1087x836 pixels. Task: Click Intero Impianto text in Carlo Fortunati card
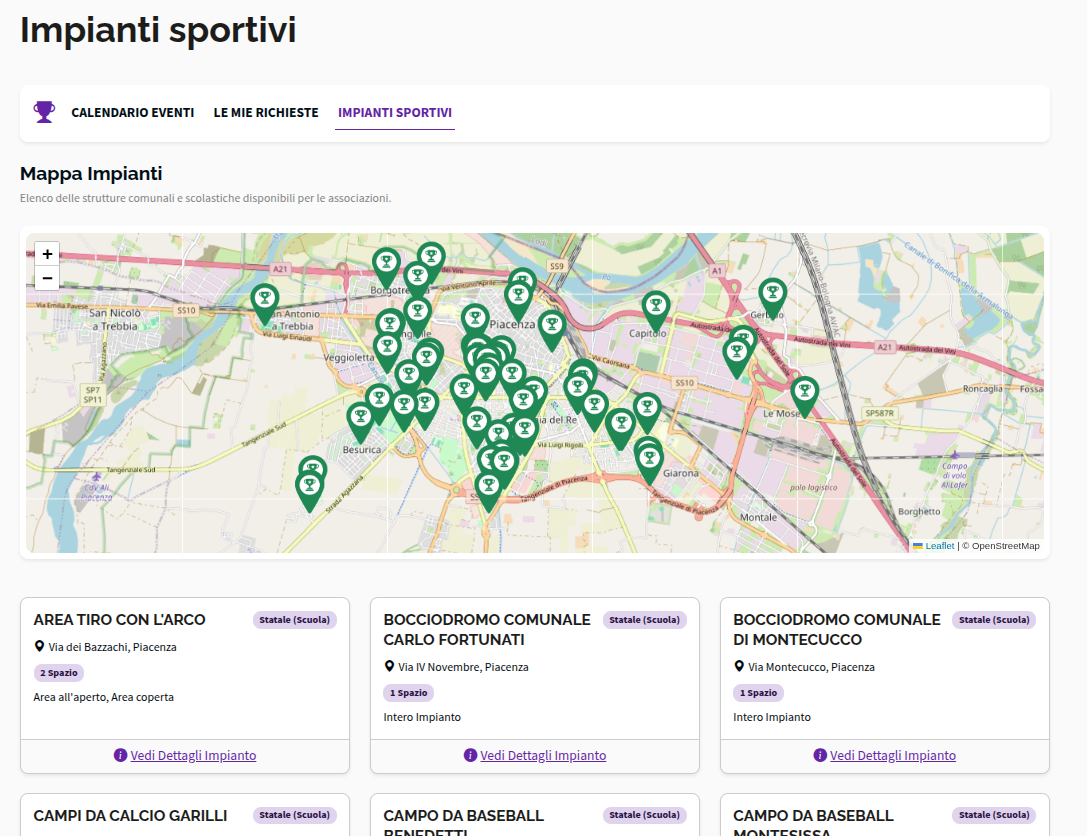[x=422, y=717]
